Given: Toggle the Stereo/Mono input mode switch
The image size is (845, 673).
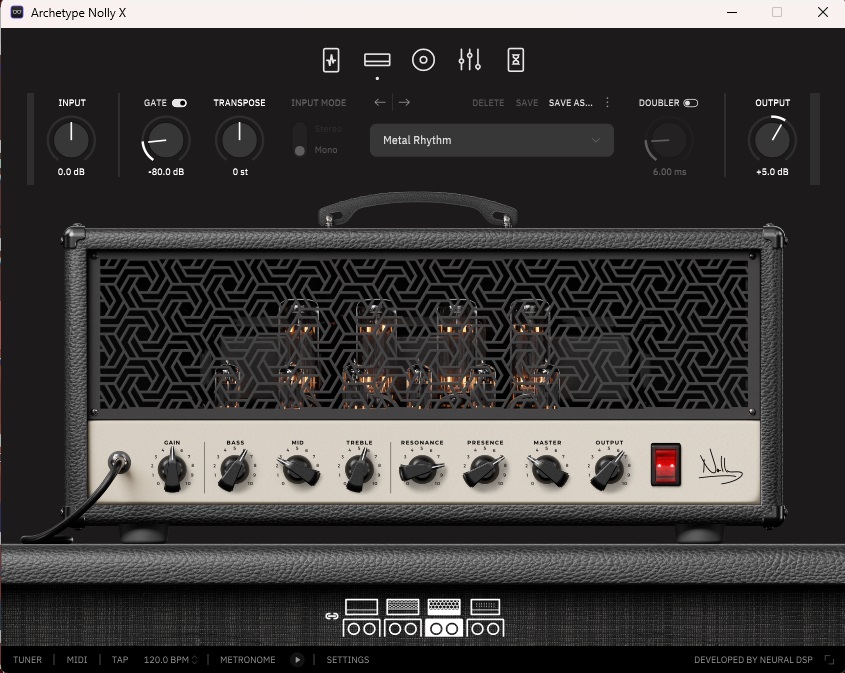Looking at the screenshot, I should click(x=300, y=140).
